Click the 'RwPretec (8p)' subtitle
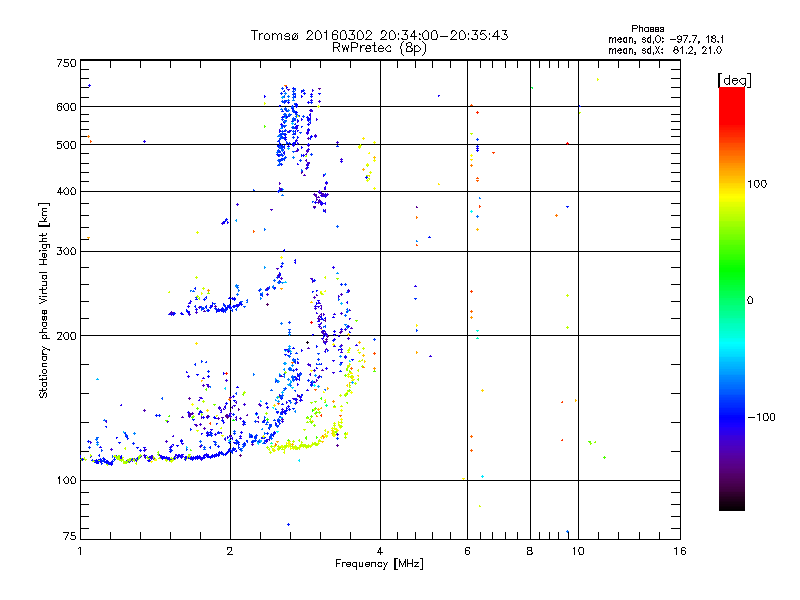This screenshot has width=800, height=600. [379, 48]
